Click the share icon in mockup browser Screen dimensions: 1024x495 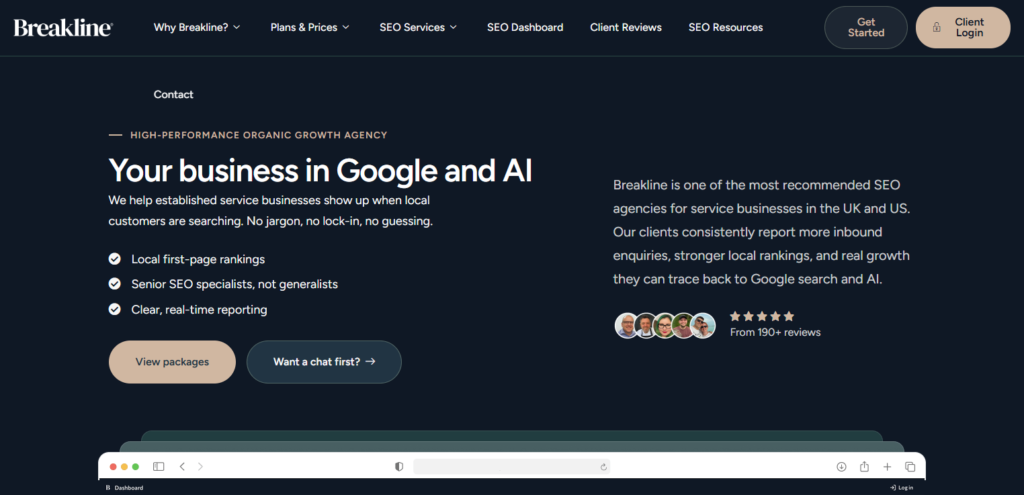pos(864,466)
